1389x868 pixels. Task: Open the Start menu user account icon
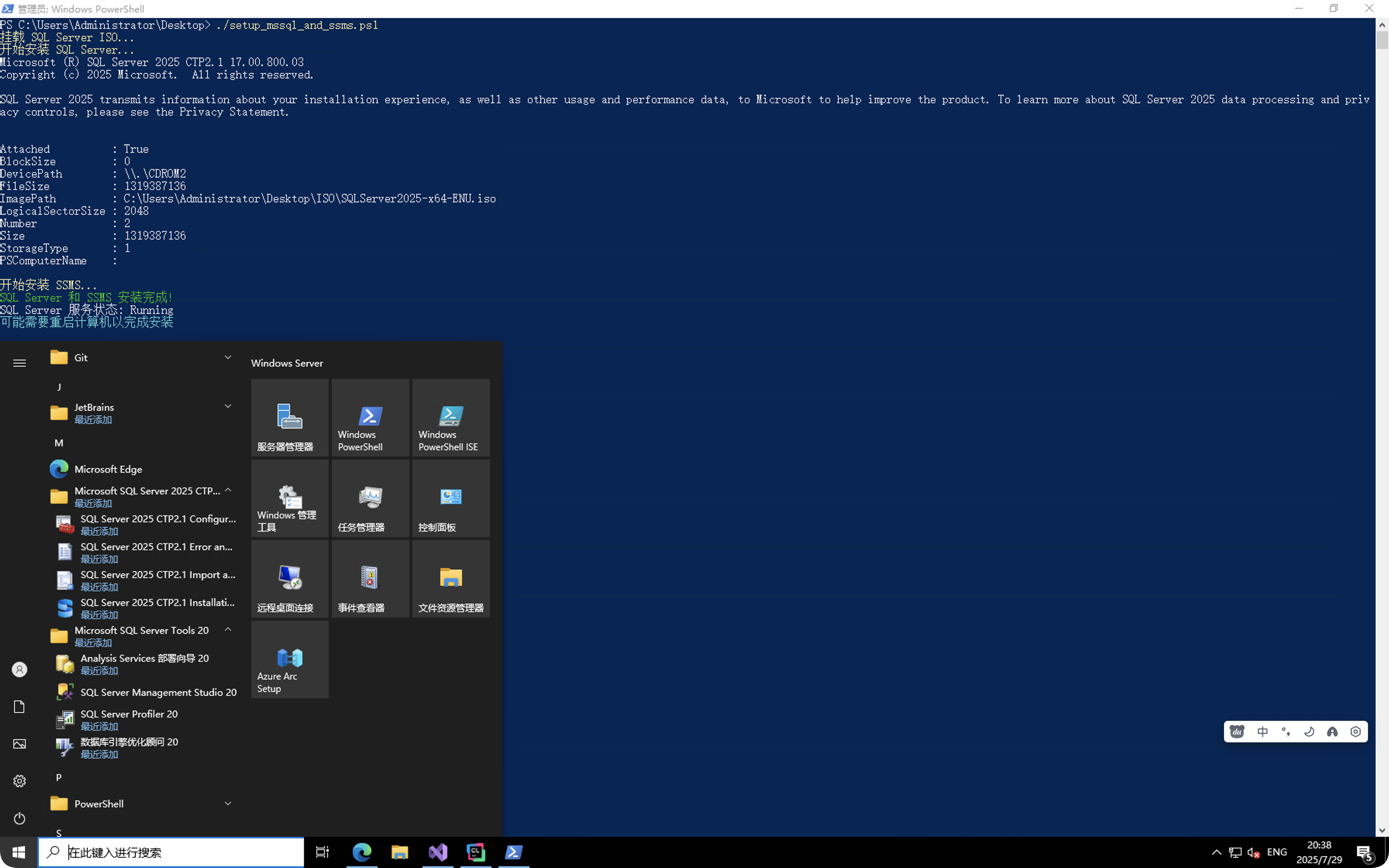click(x=19, y=669)
